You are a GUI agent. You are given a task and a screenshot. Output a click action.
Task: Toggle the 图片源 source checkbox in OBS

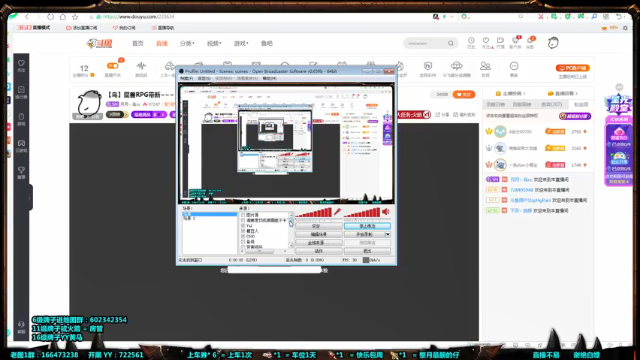(x=243, y=215)
